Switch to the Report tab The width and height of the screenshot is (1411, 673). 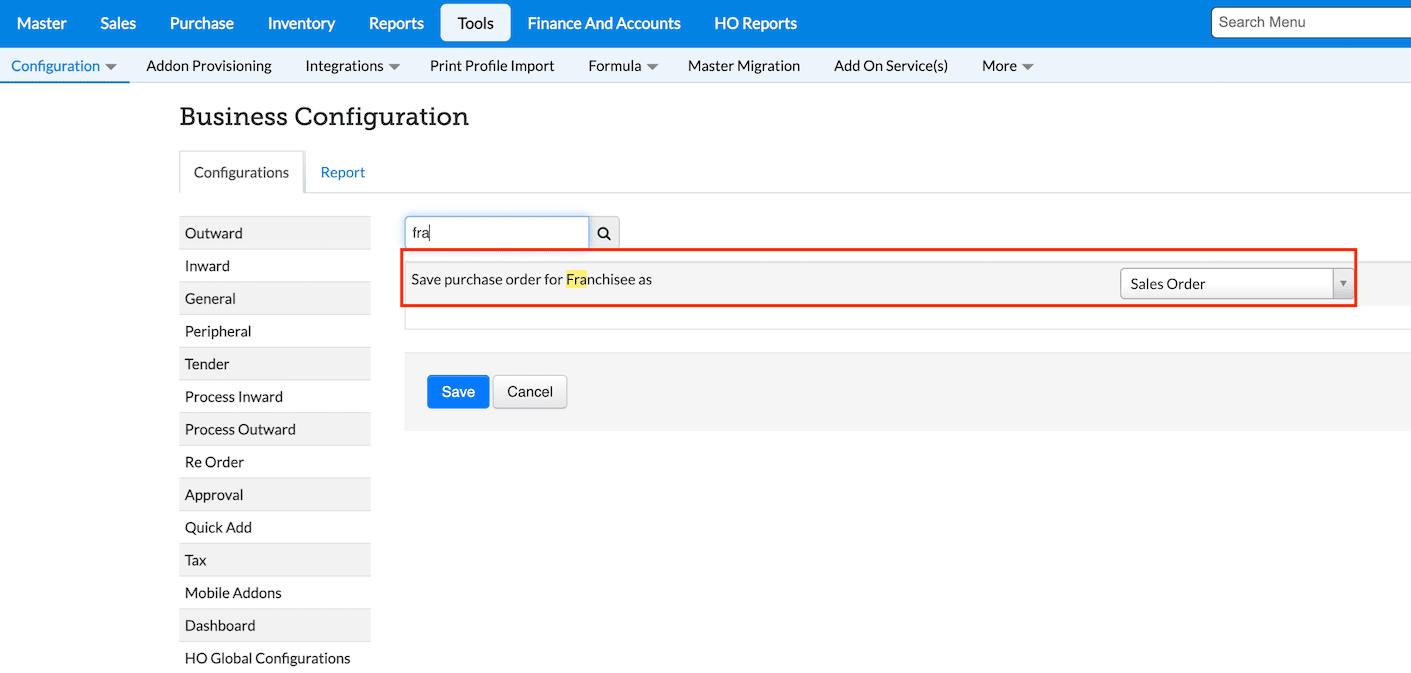click(343, 172)
